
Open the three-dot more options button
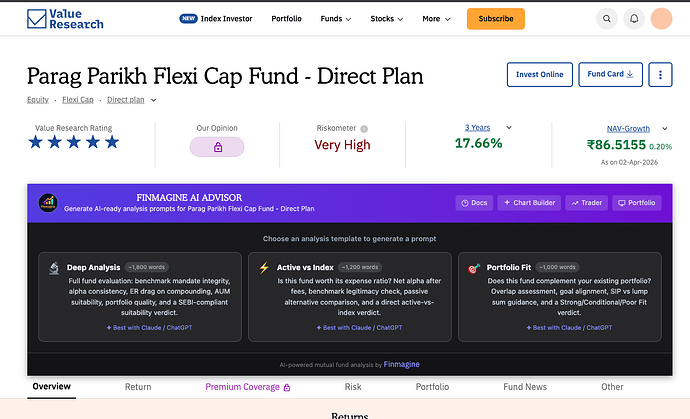tap(660, 74)
